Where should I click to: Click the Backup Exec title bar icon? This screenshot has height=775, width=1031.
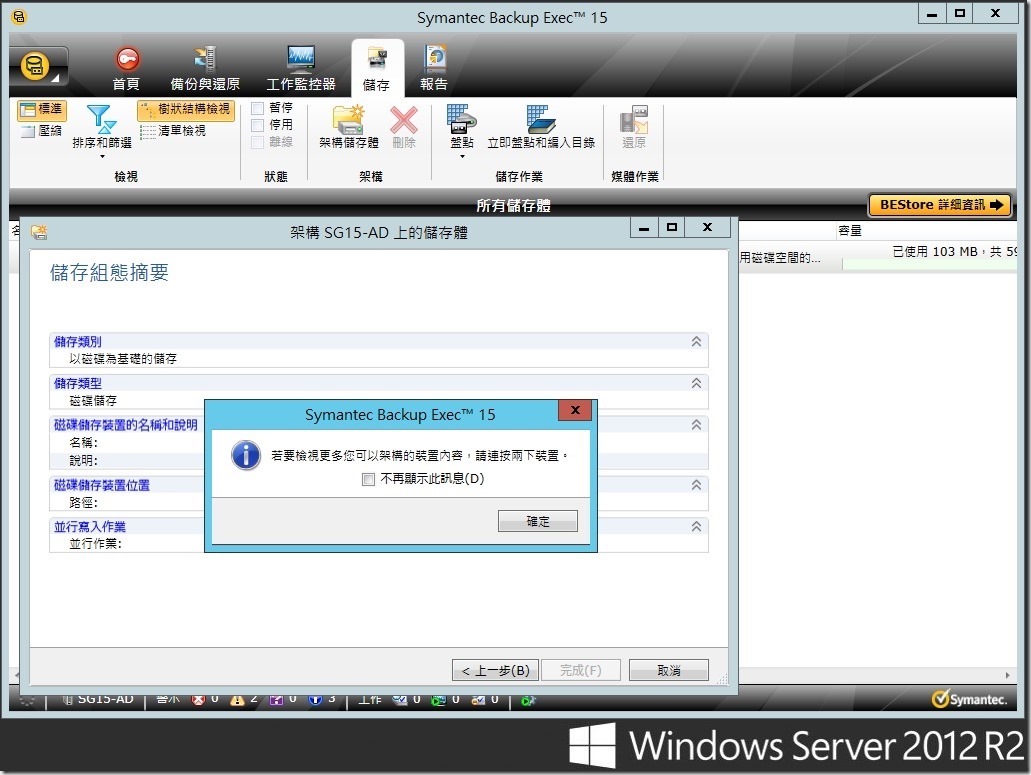point(19,17)
